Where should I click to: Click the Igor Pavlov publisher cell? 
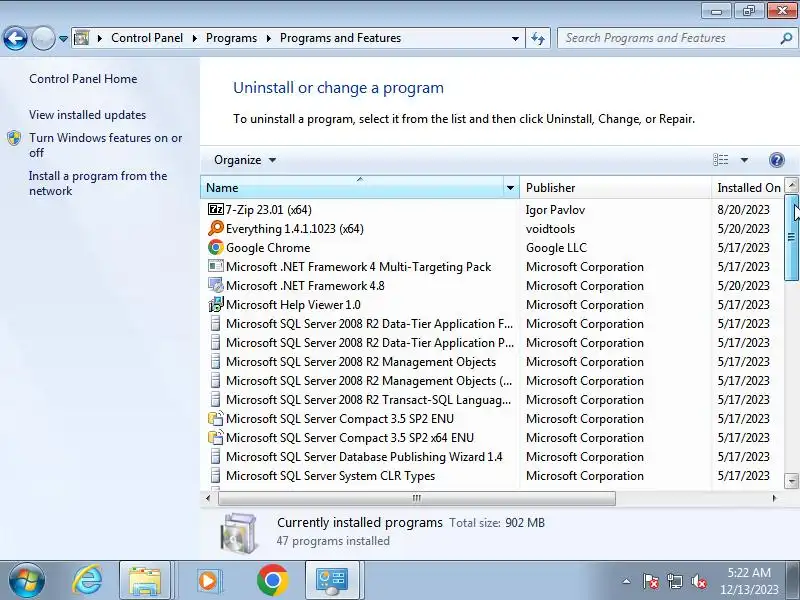pyautogui.click(x=555, y=210)
